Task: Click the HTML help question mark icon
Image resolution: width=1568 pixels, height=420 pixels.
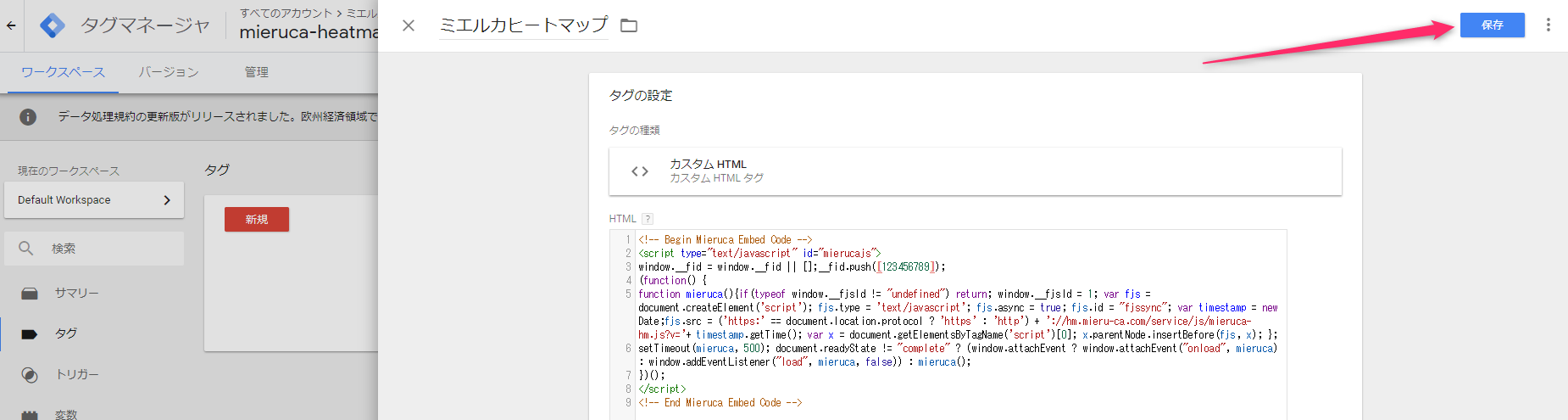Action: point(648,219)
